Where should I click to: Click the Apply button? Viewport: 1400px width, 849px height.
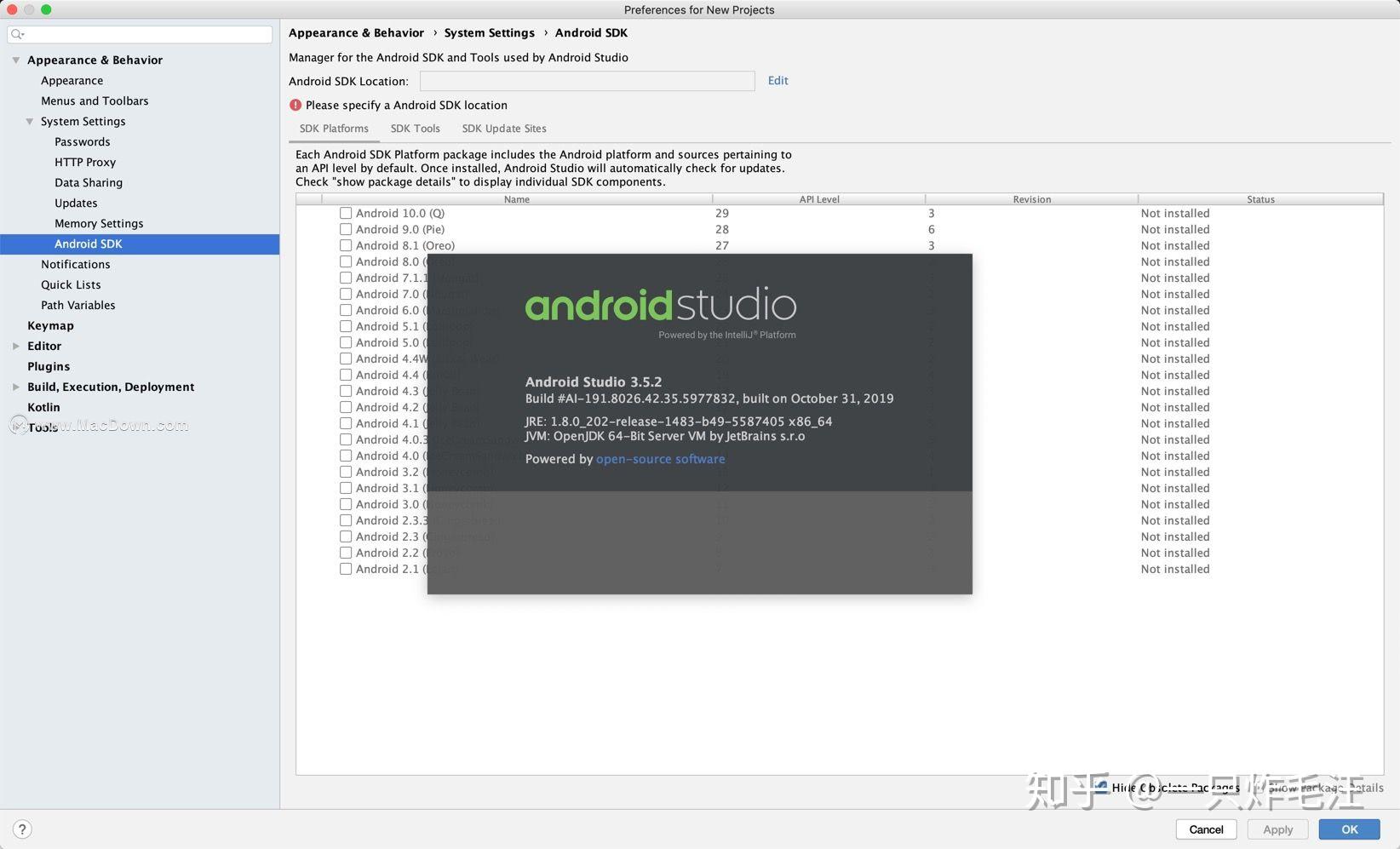pyautogui.click(x=1277, y=829)
